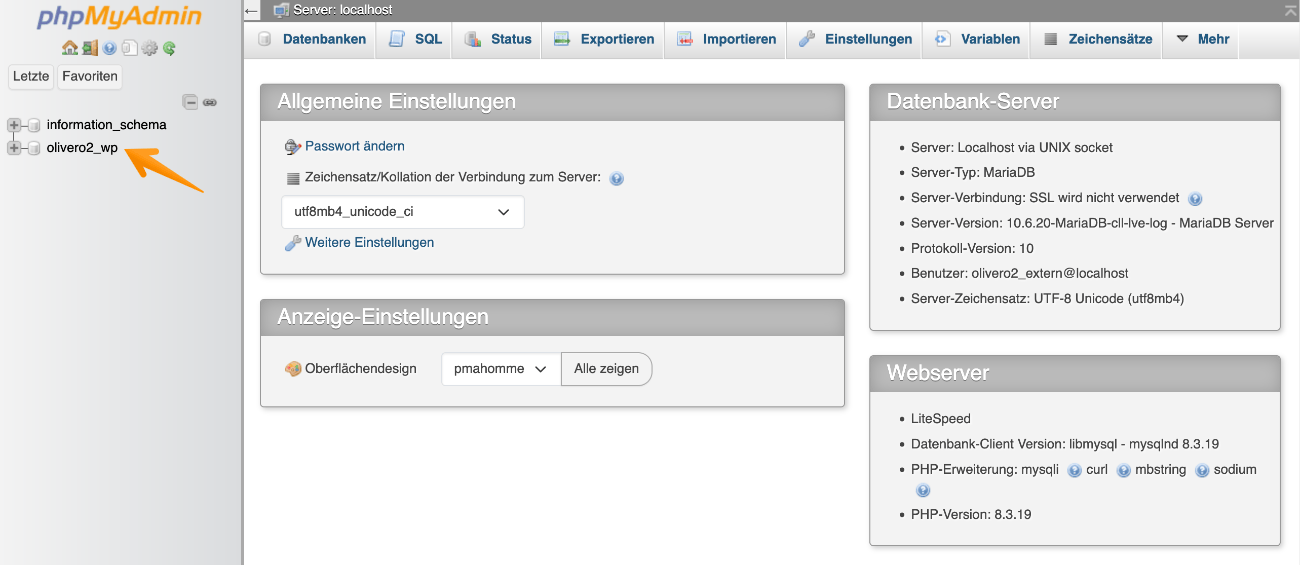Open the MariaDB documentation page icon
This screenshot has width=1300, height=565.
click(x=130, y=48)
